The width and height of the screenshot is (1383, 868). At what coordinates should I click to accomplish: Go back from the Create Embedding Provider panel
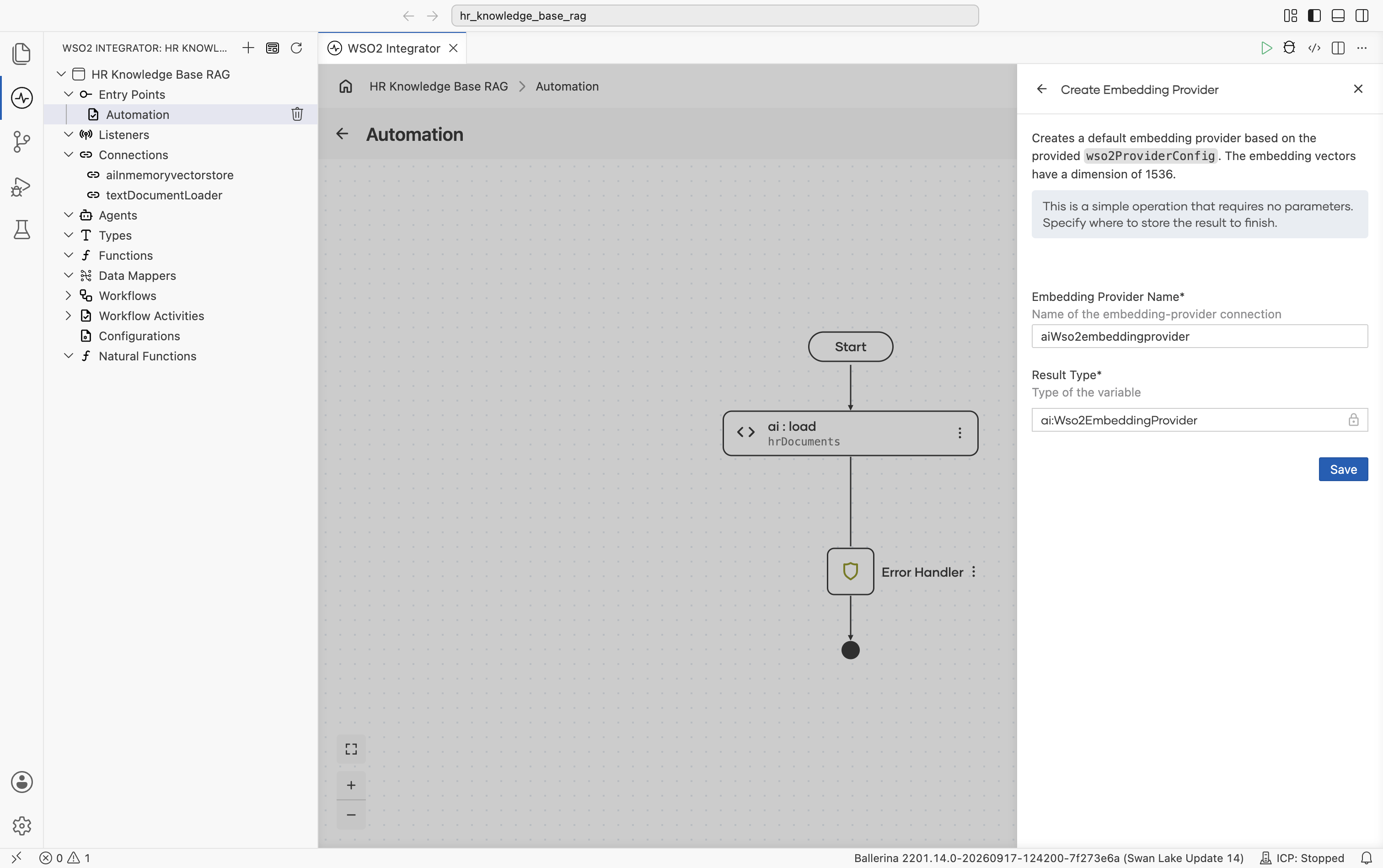(x=1041, y=89)
